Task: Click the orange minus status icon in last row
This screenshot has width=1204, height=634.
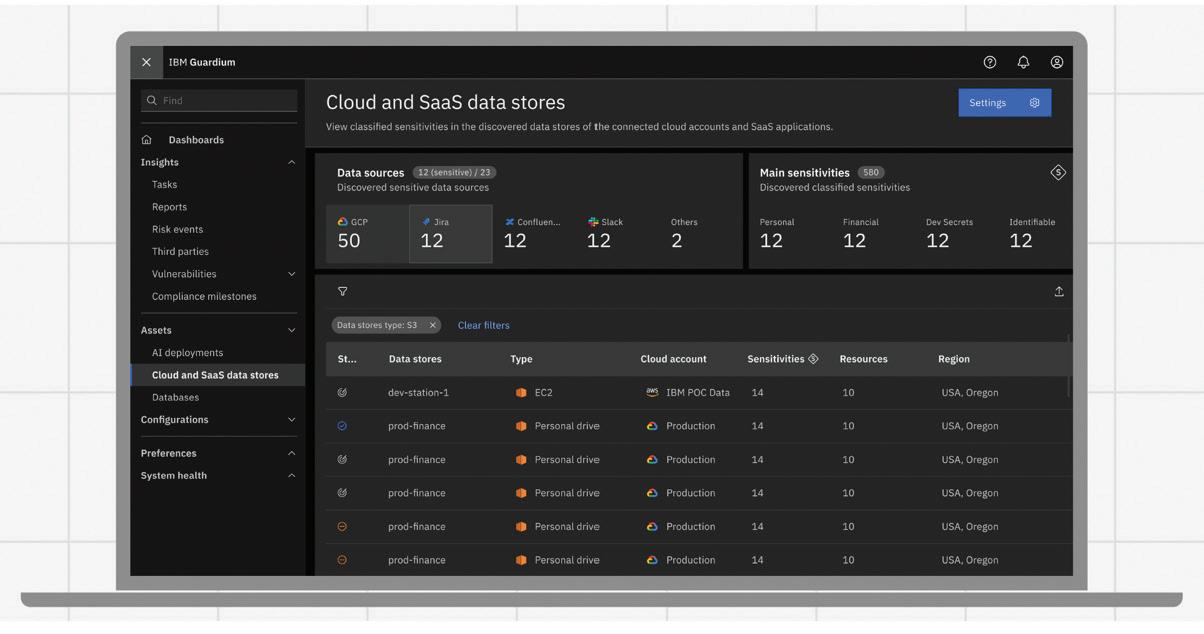Action: [342, 560]
